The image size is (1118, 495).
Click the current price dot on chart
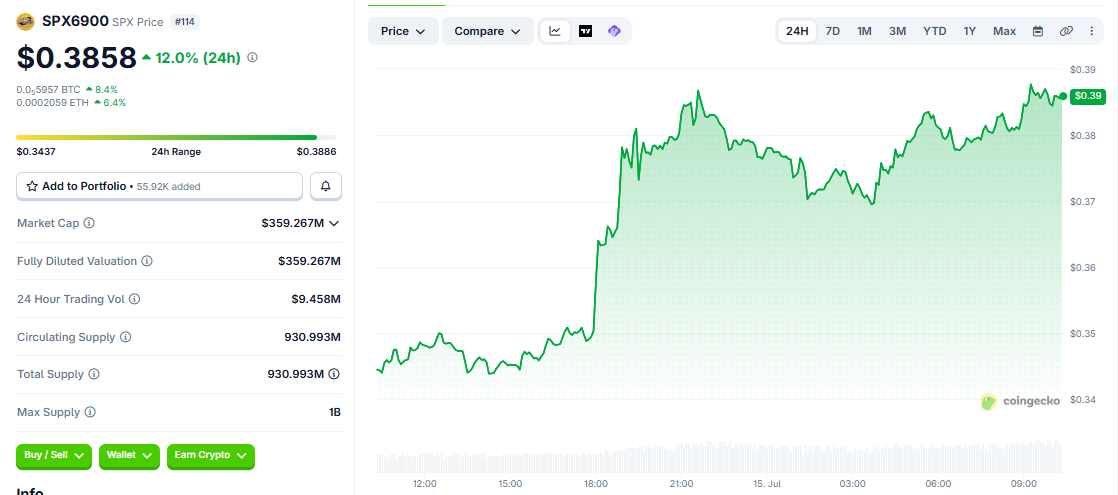pyautogui.click(x=1063, y=96)
